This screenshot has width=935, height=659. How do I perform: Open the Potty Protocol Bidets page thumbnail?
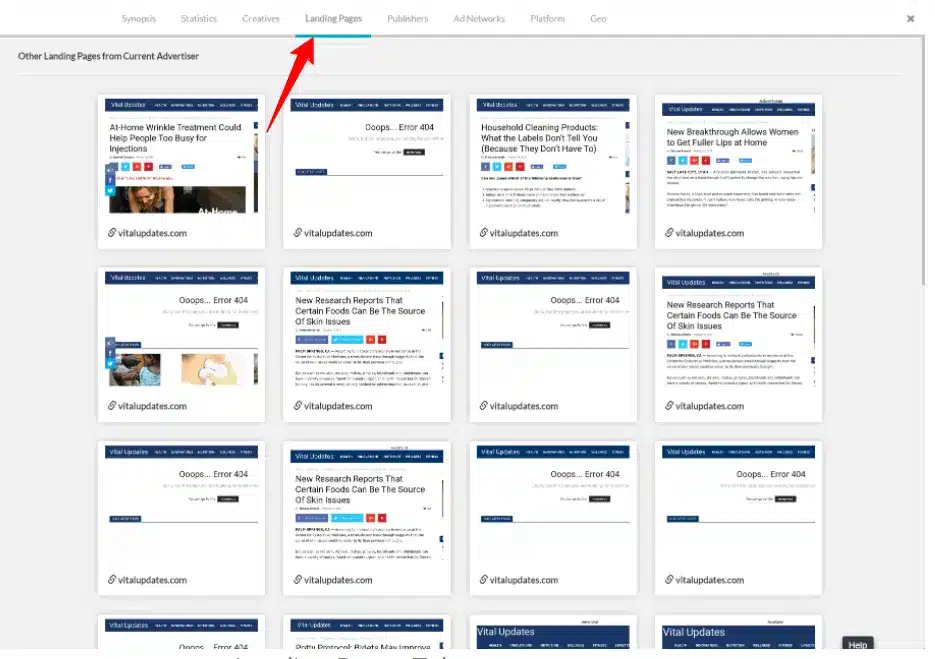coord(367,634)
